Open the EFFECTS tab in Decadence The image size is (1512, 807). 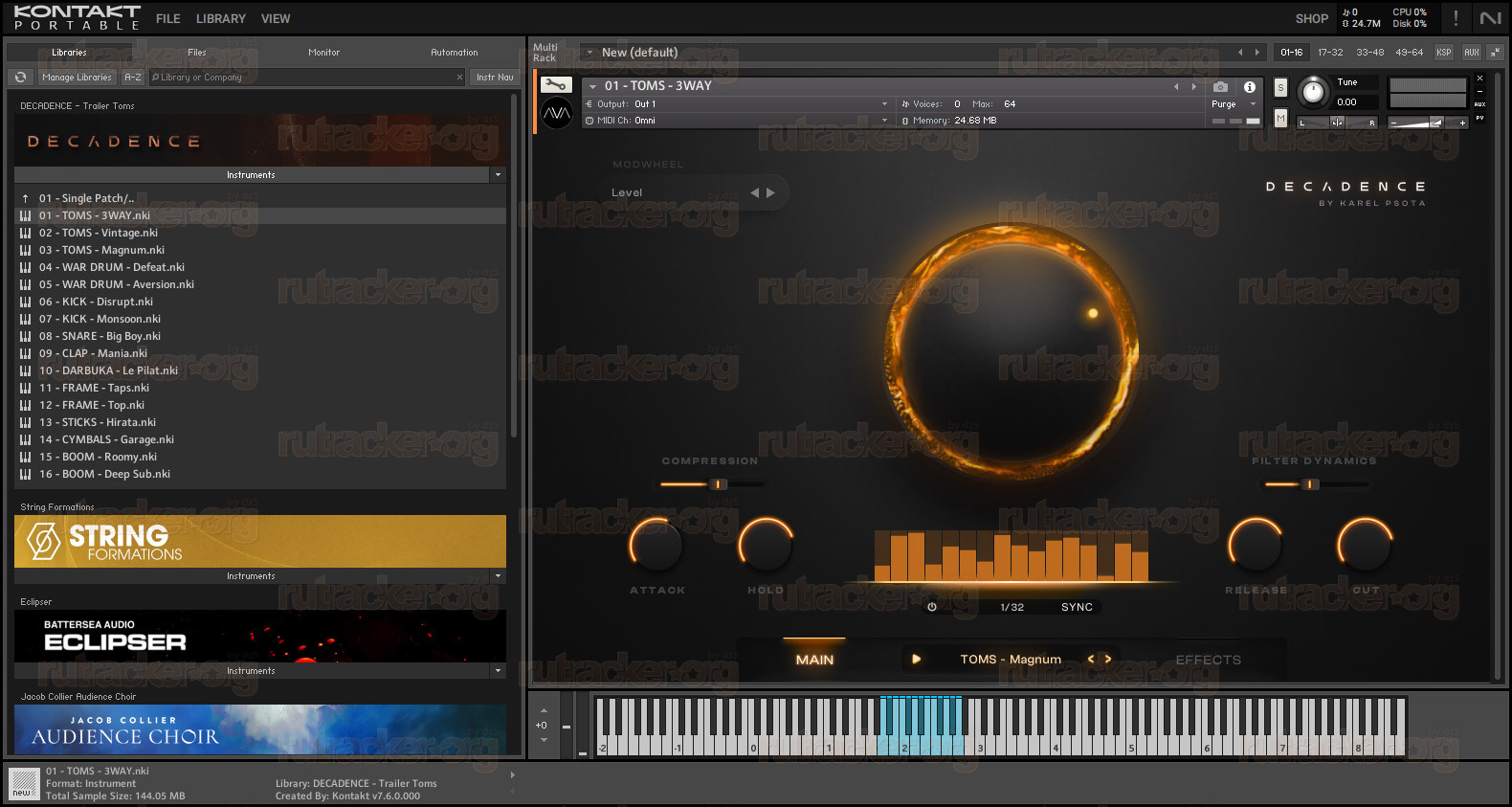[x=1208, y=660]
